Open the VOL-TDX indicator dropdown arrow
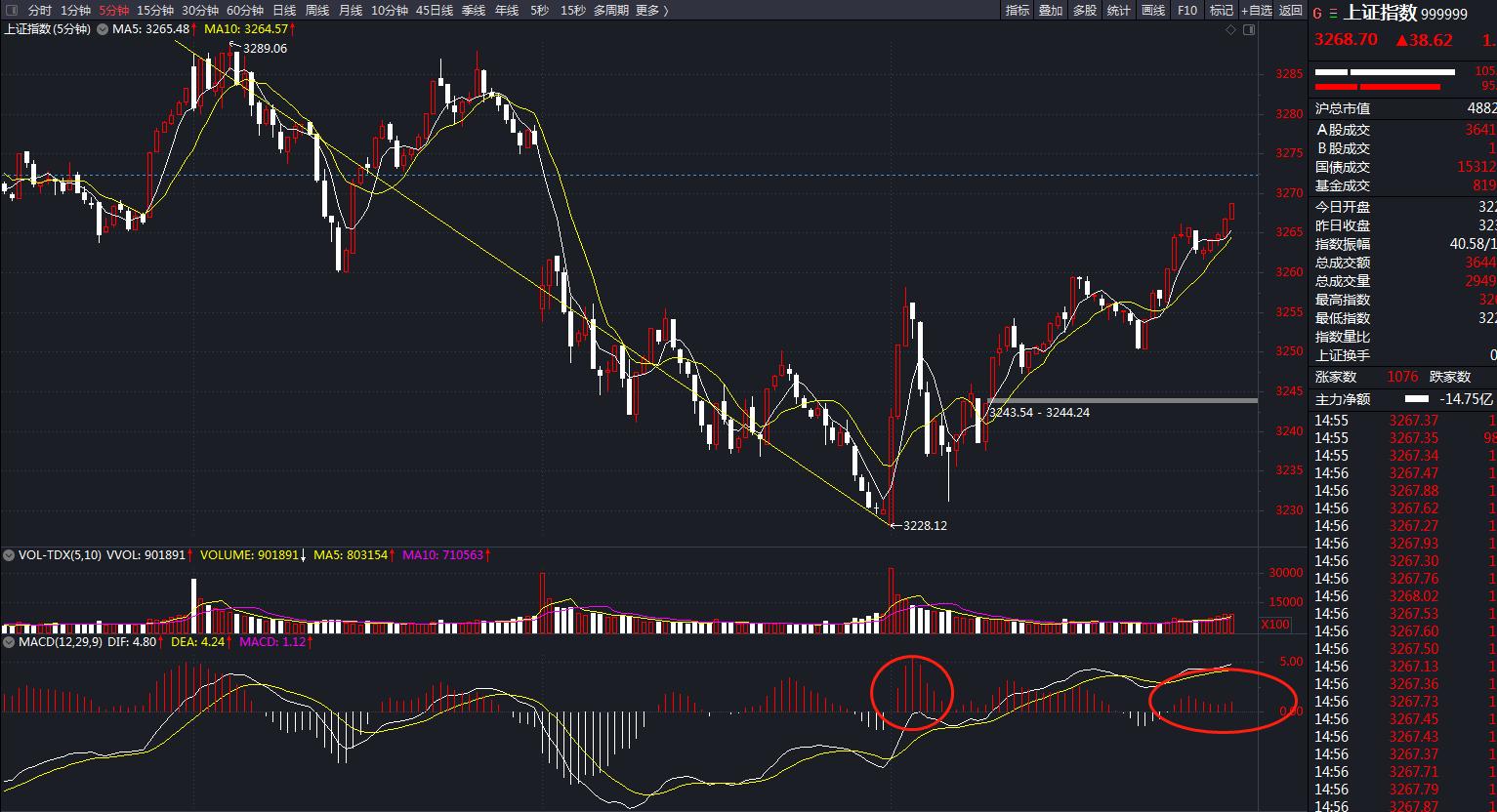The height and width of the screenshot is (812, 1497). 9,555
